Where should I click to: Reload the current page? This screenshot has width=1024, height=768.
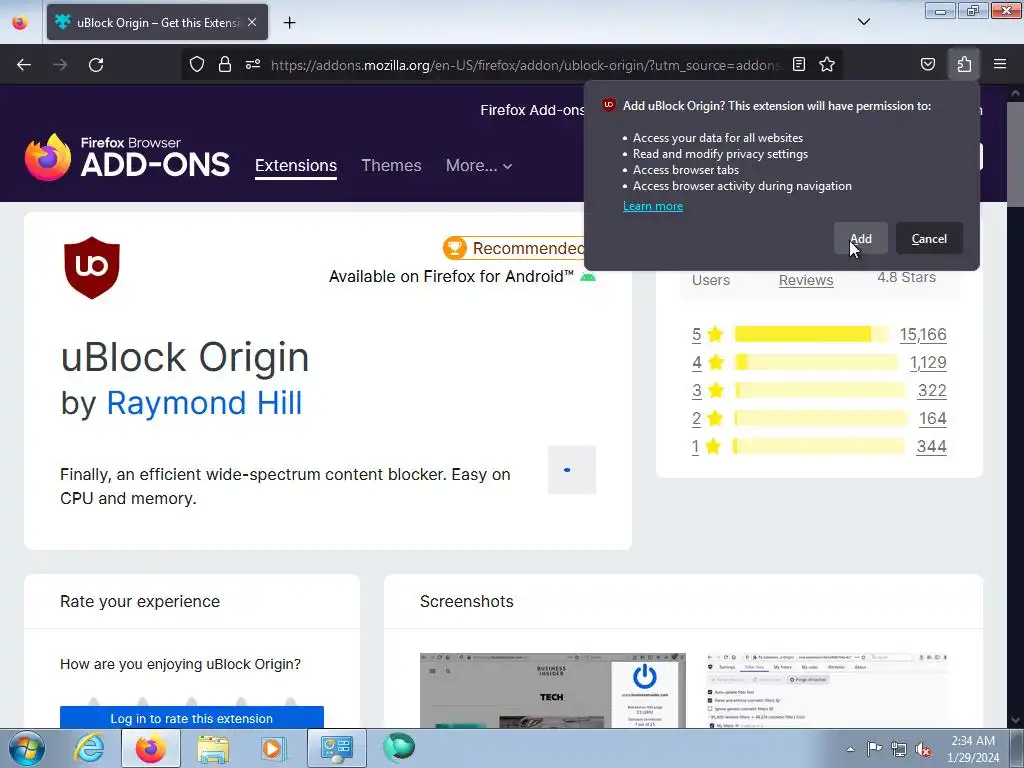[96, 65]
